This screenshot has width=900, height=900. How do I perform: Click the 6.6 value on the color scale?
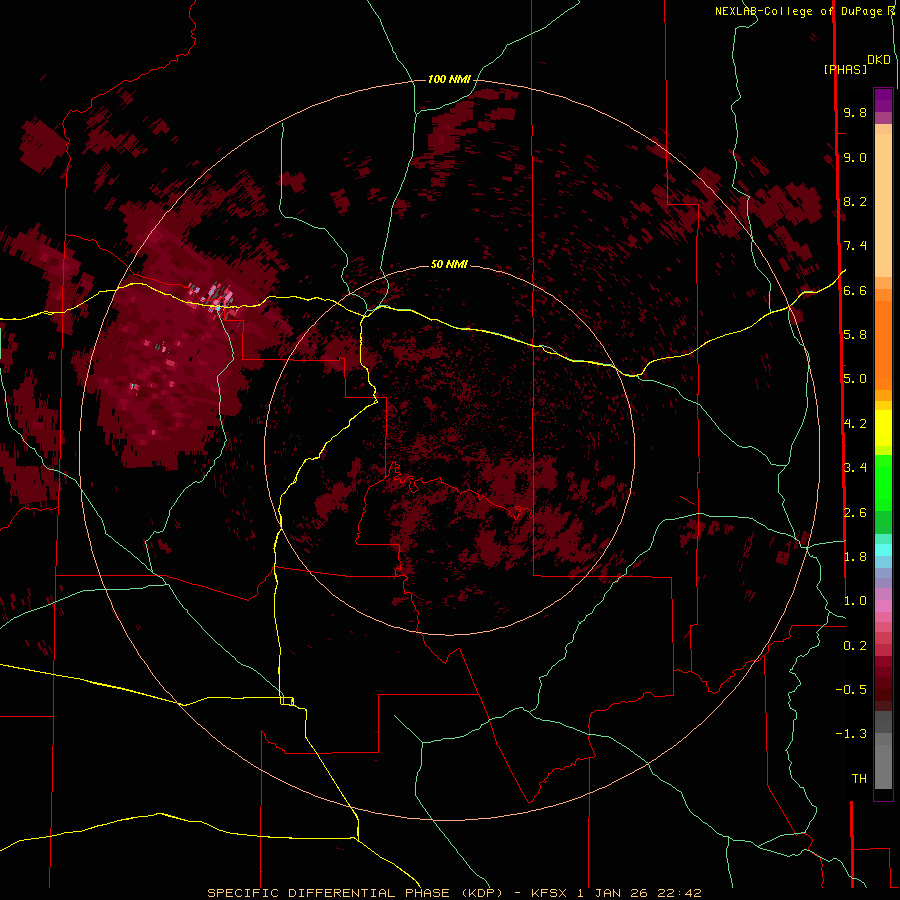coord(855,290)
